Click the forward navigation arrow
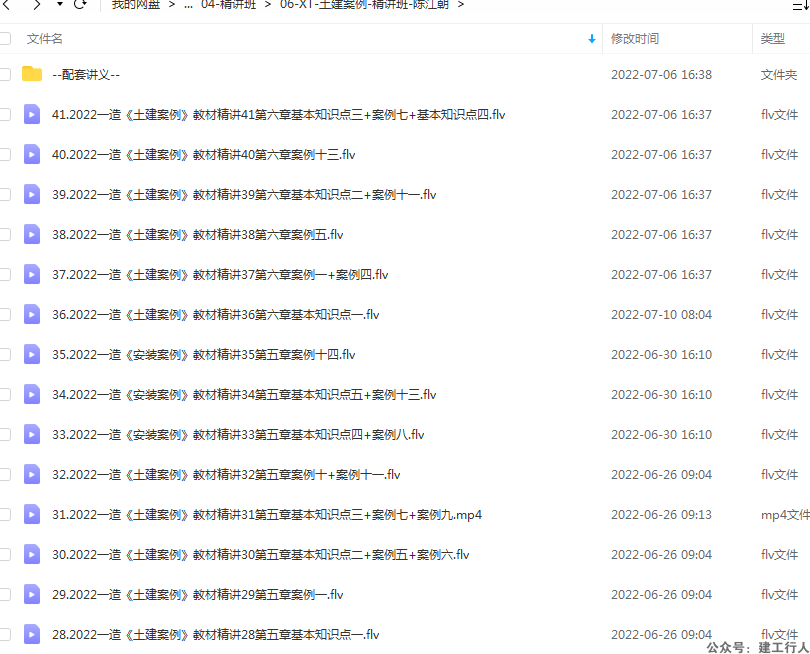Image resolution: width=810 pixels, height=654 pixels. [x=37, y=5]
